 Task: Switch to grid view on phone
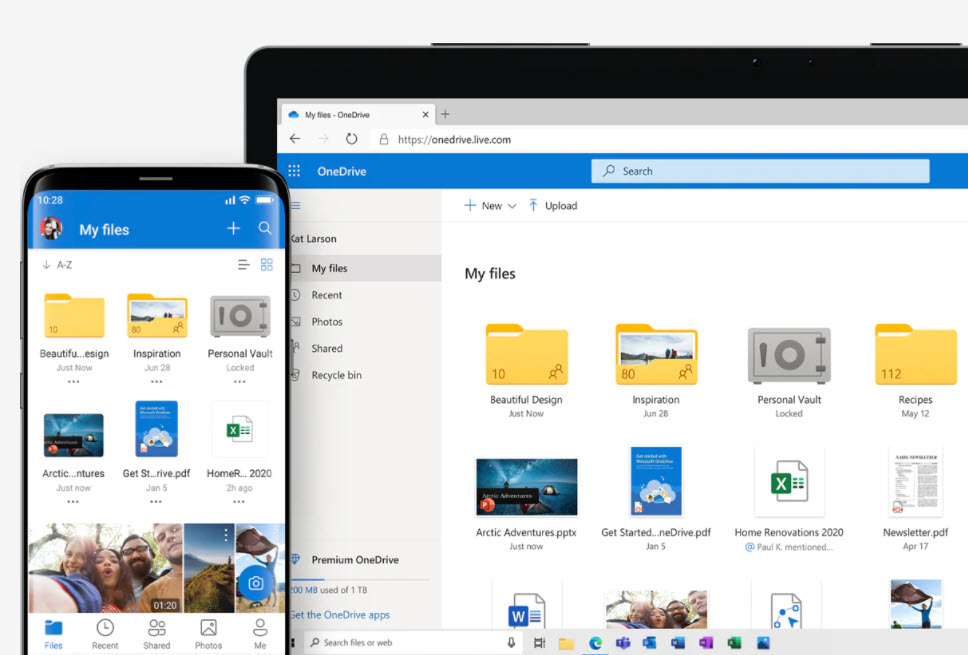click(267, 265)
